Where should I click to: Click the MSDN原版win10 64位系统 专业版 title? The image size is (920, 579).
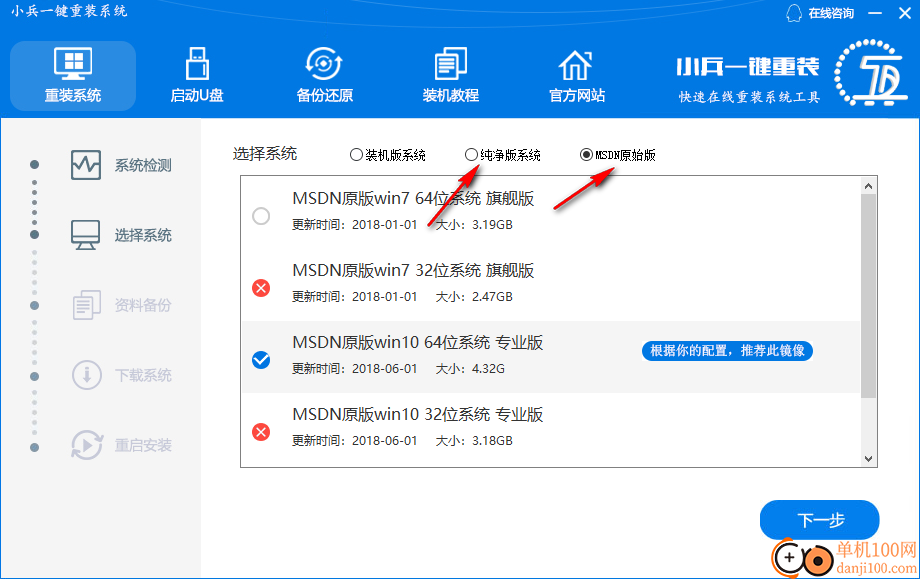pos(418,343)
